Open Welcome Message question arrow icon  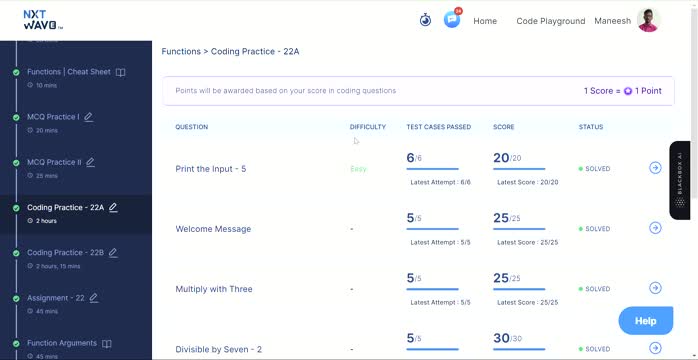coord(655,228)
